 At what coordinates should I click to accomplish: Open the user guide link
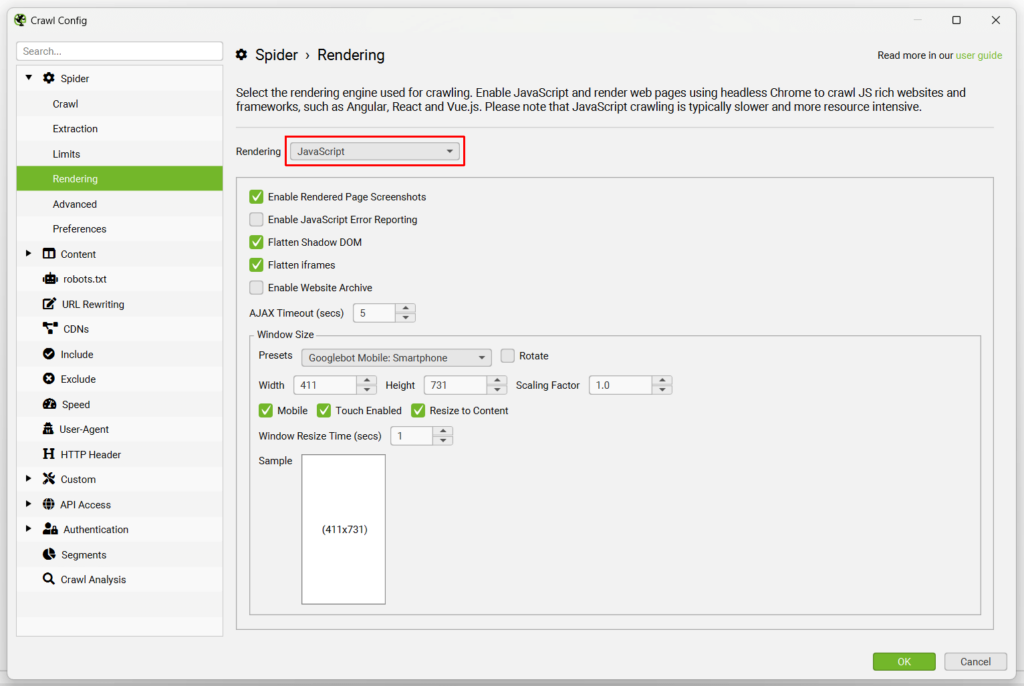pyautogui.click(x=978, y=56)
